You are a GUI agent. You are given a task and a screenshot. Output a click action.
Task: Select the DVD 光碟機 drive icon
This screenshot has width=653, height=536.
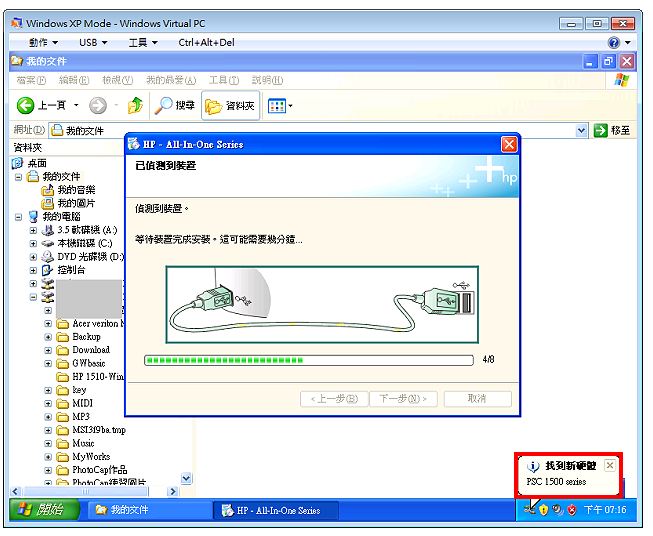click(x=47, y=257)
